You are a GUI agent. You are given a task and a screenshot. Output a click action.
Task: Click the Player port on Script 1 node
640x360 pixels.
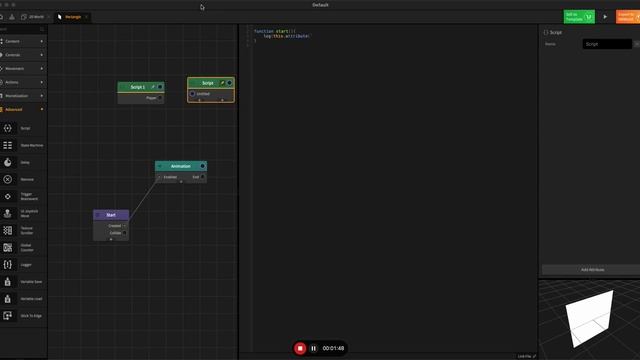pyautogui.click(x=160, y=98)
